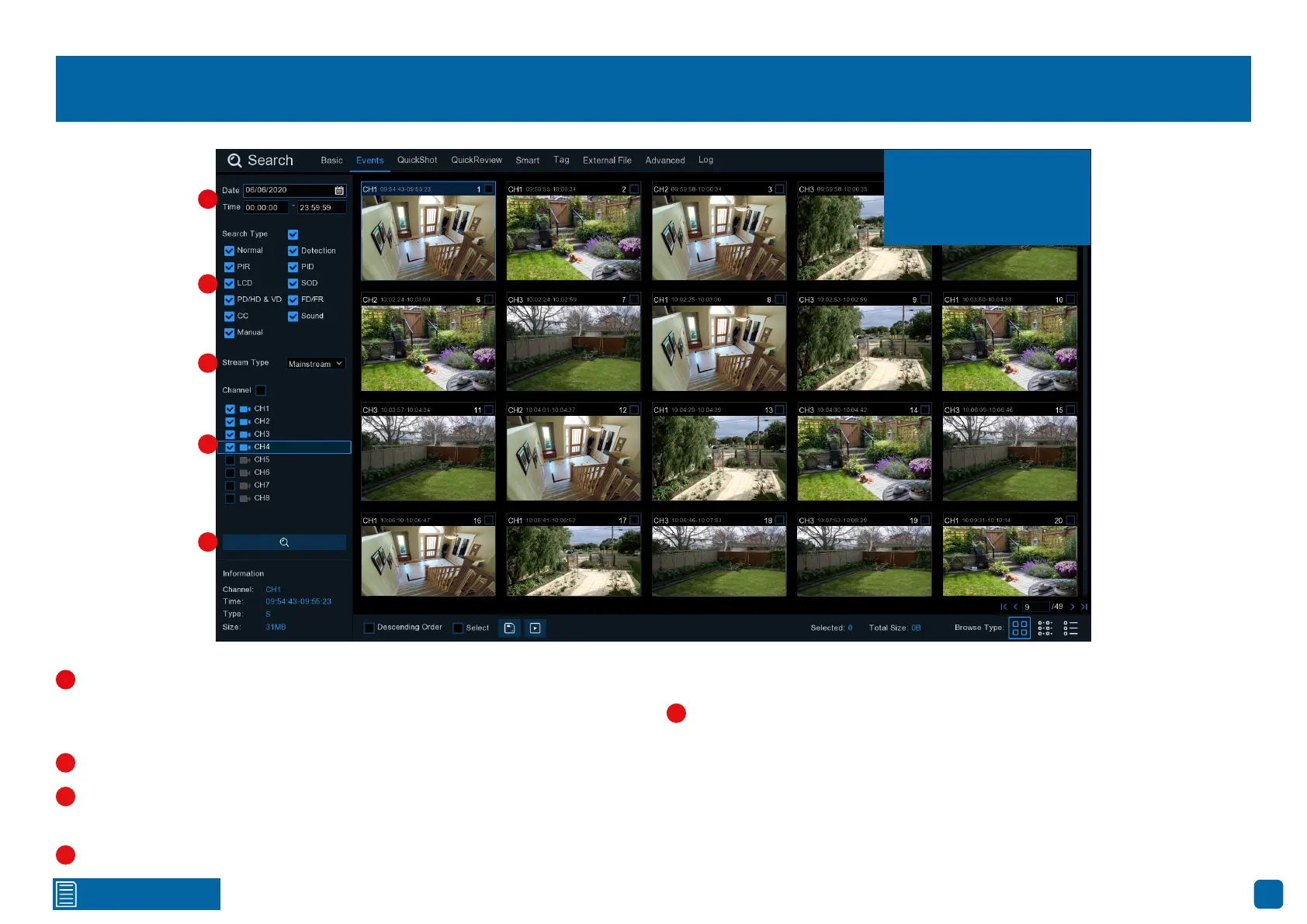Click the magnifier search button
This screenshot has height=924, width=1307.
tap(284, 542)
